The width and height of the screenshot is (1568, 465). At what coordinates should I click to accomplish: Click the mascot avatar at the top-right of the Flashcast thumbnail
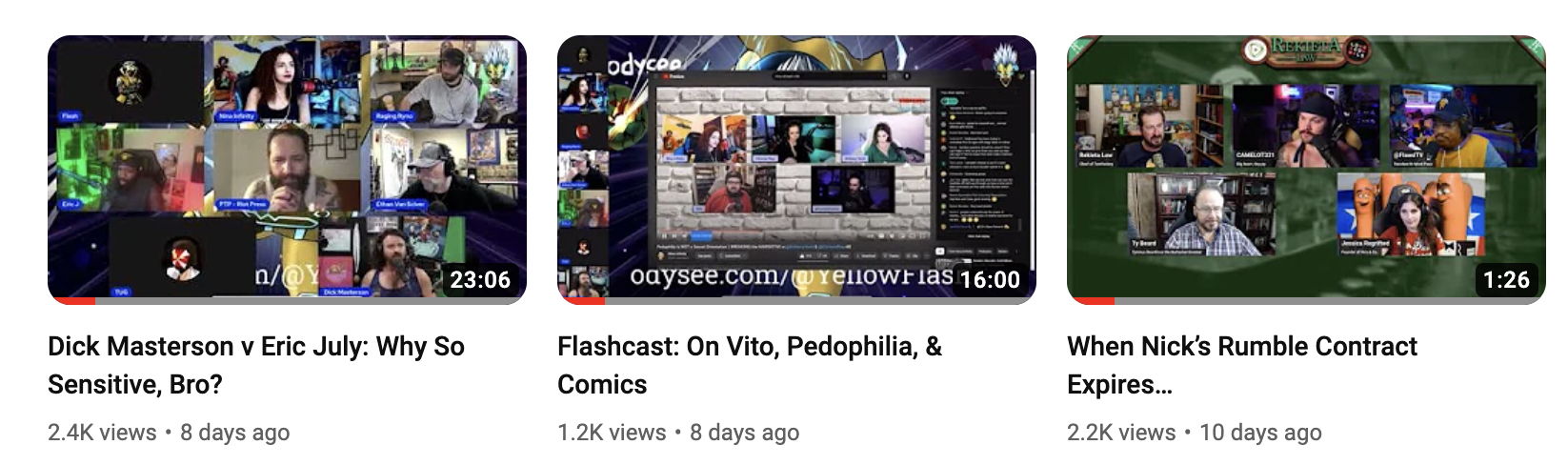(x=1008, y=65)
